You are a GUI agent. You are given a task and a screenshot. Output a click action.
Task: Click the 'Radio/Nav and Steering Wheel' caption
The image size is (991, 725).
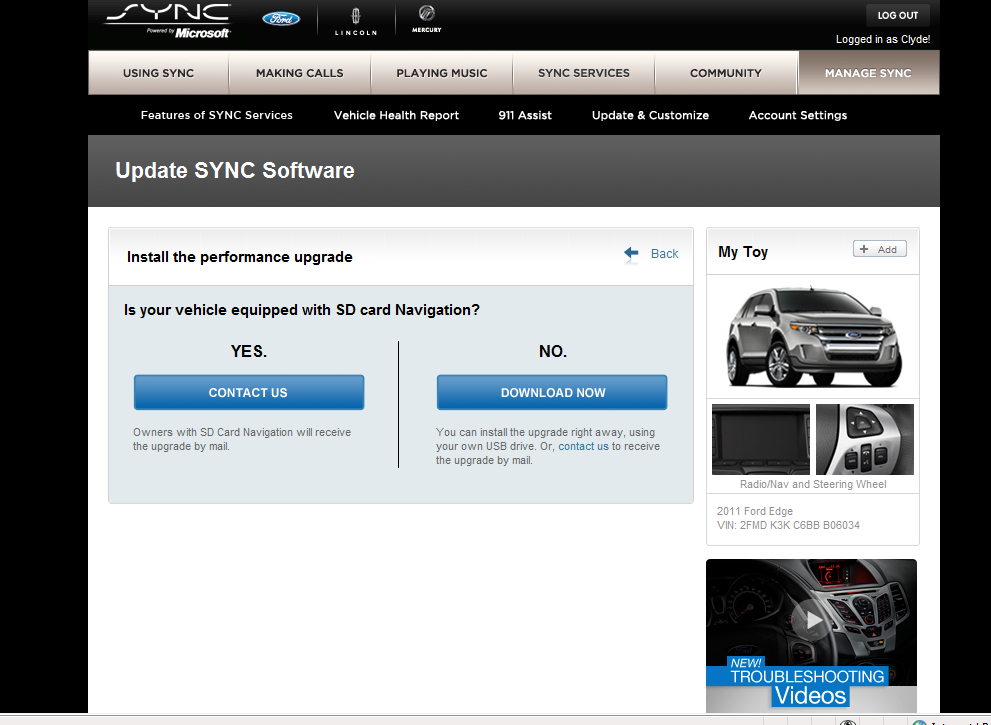(x=813, y=484)
